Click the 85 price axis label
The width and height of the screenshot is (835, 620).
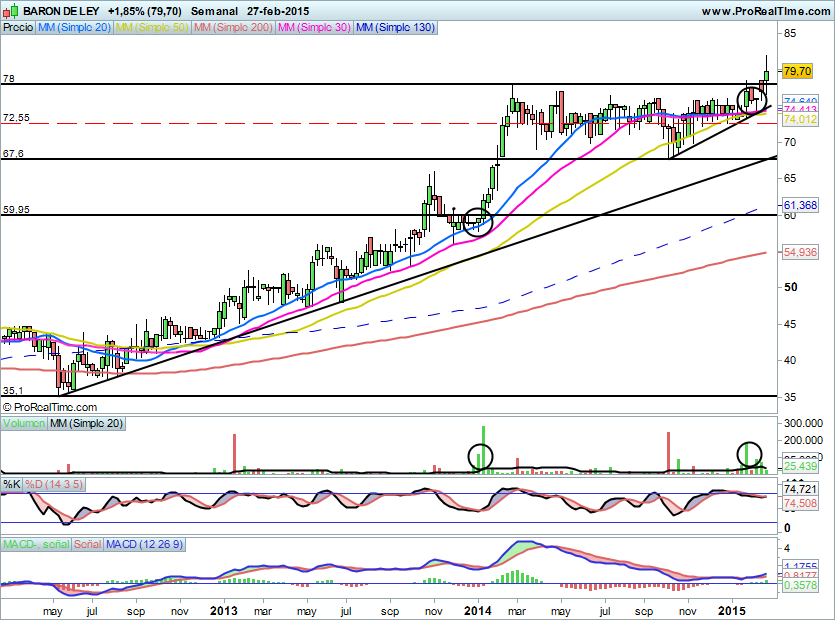[x=790, y=34]
